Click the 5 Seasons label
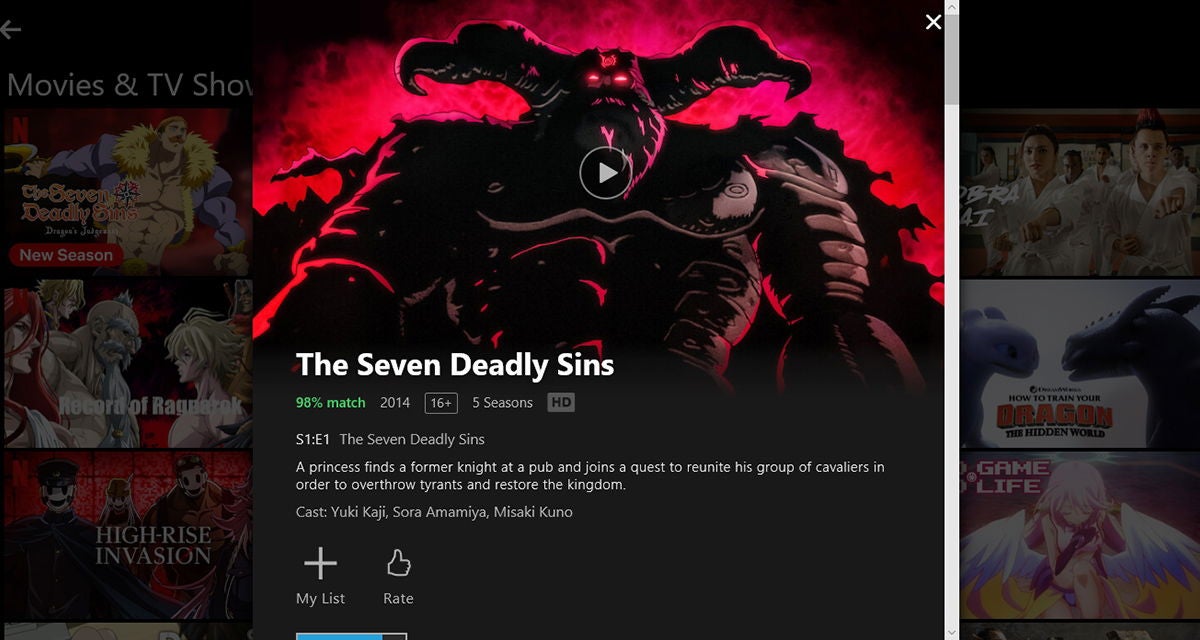1200x640 pixels. point(503,403)
